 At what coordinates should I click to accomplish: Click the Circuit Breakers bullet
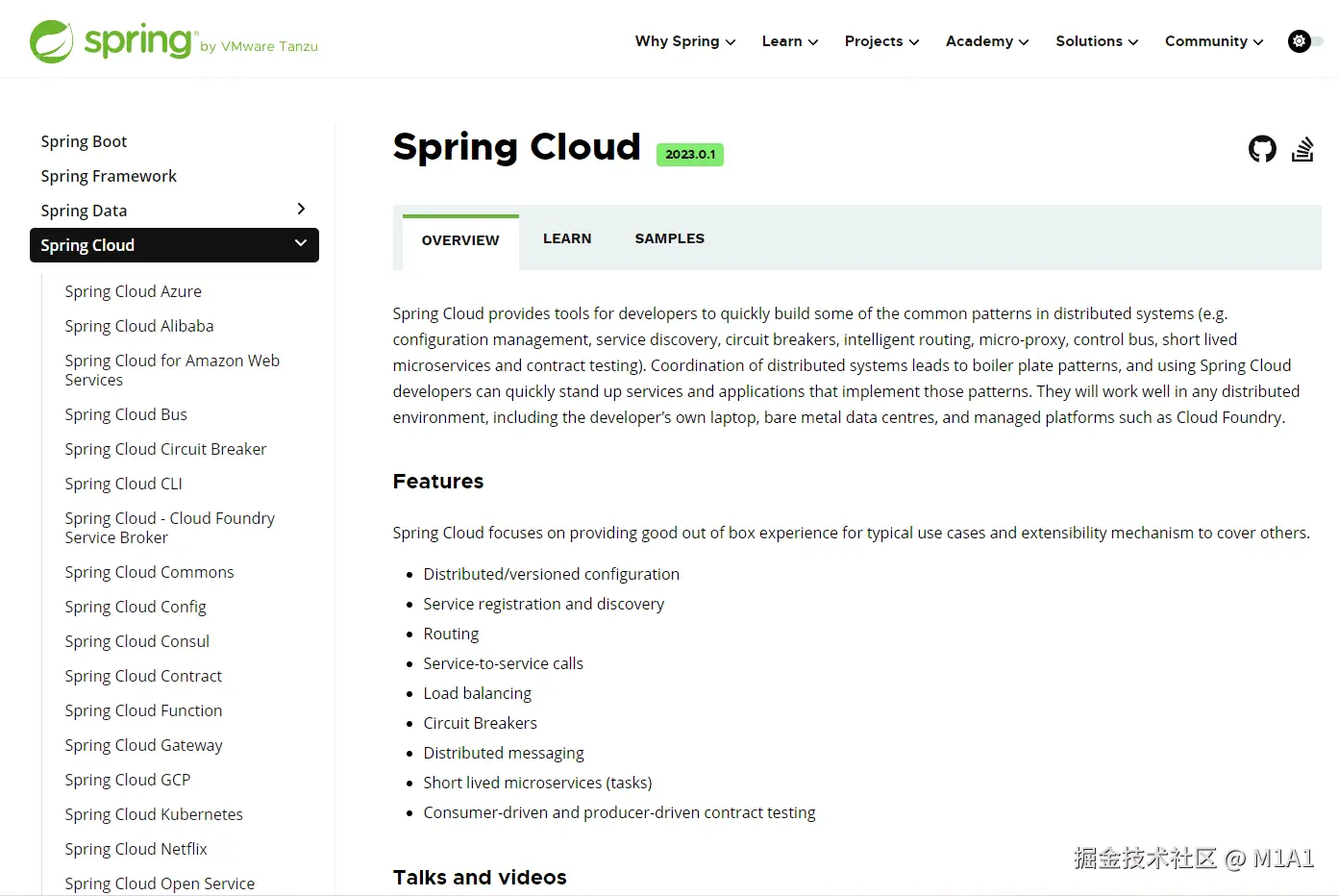tap(480, 723)
